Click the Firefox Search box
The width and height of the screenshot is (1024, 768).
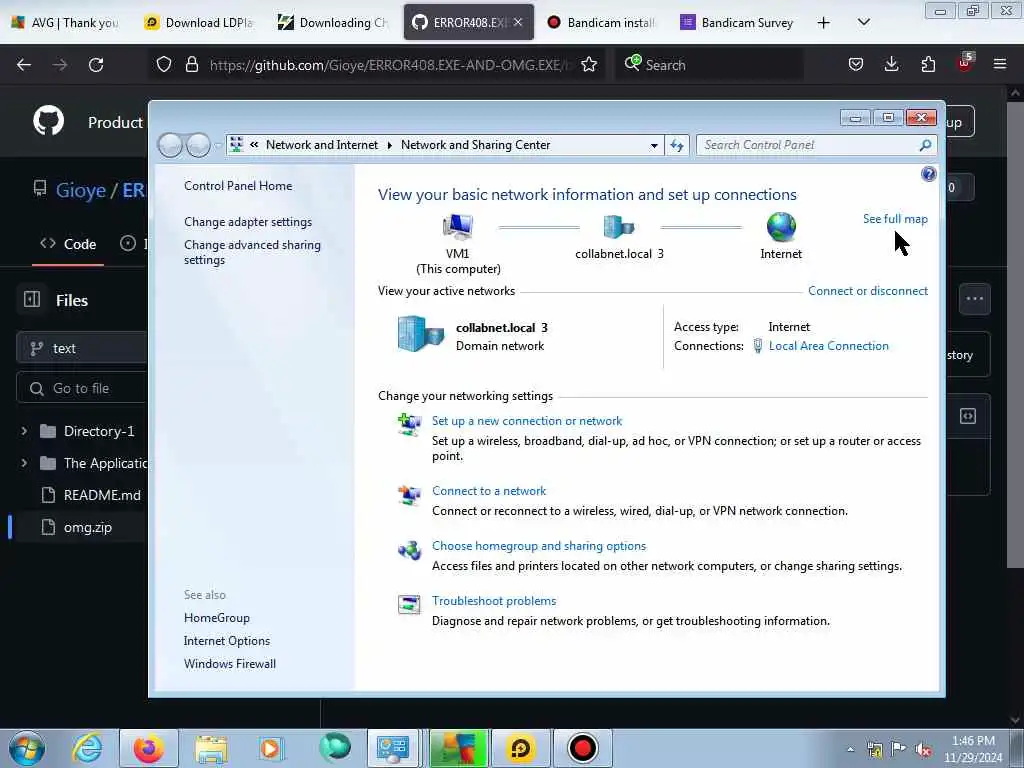[708, 65]
